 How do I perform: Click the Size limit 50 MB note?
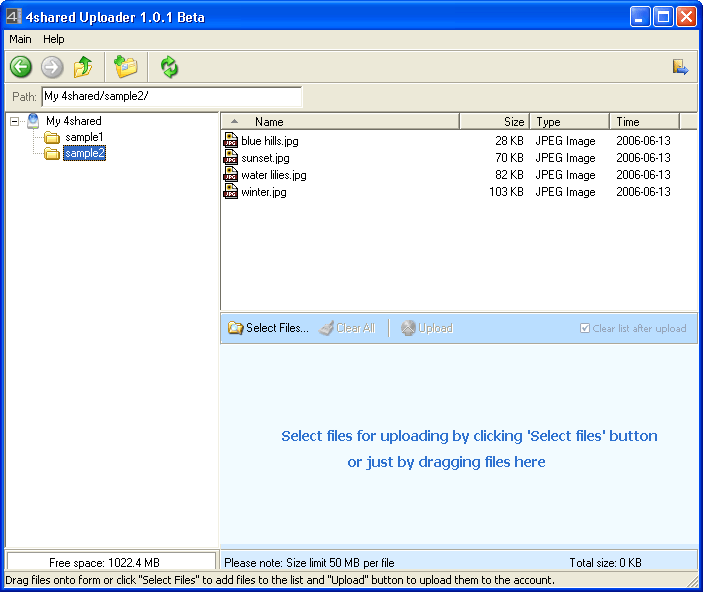[309, 562]
